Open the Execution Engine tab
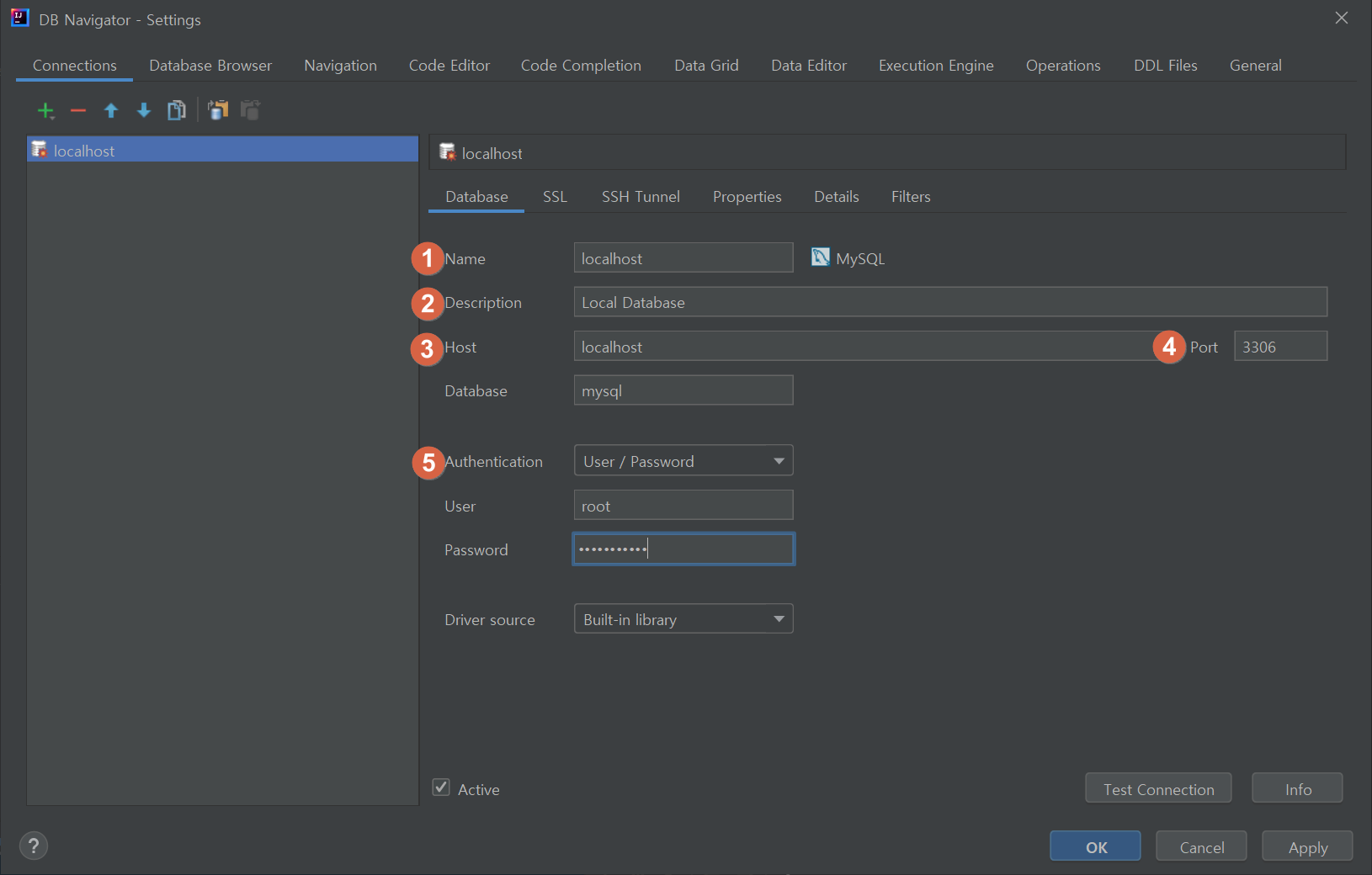1372x875 pixels. [936, 66]
